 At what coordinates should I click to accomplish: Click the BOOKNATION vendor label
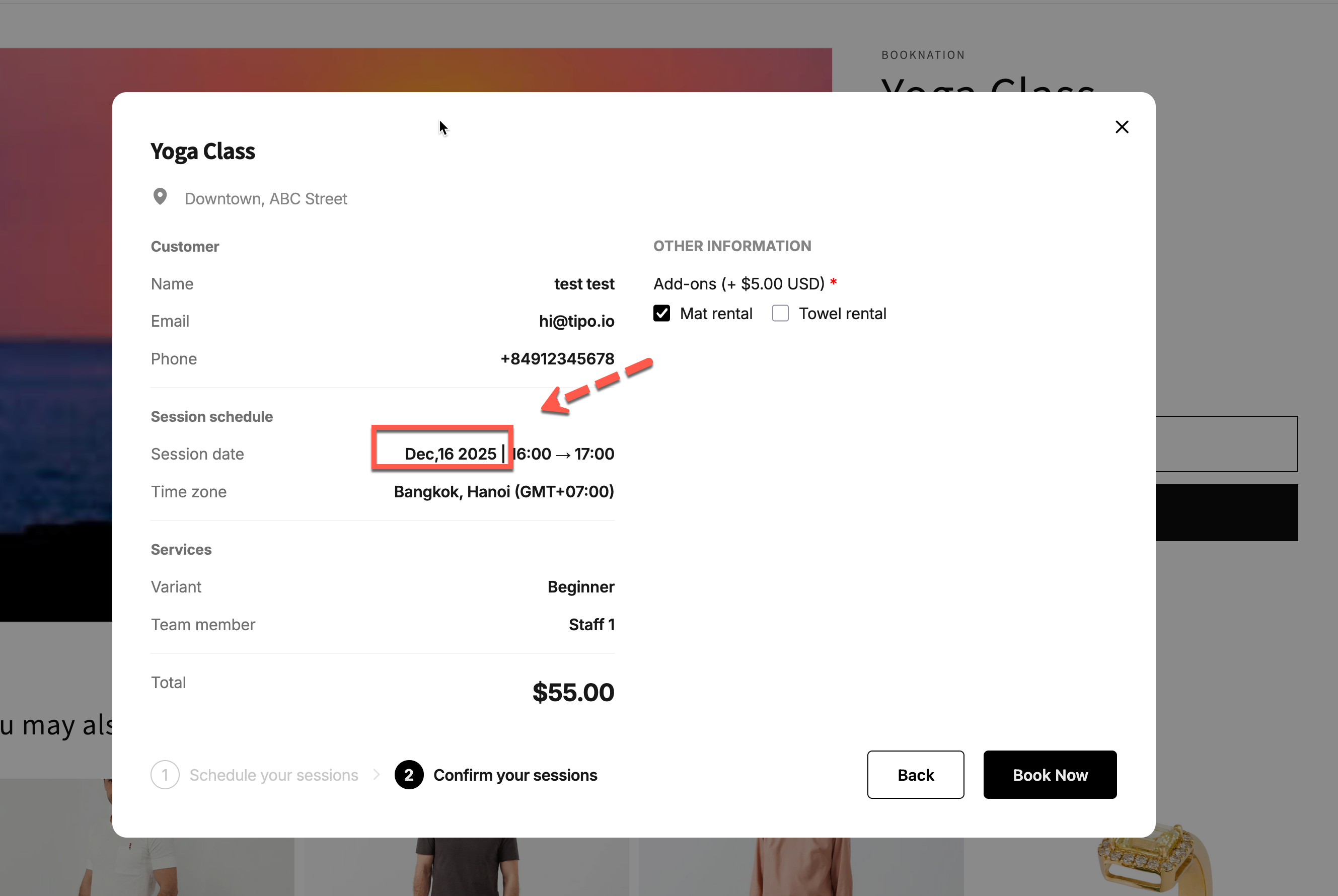coord(923,55)
